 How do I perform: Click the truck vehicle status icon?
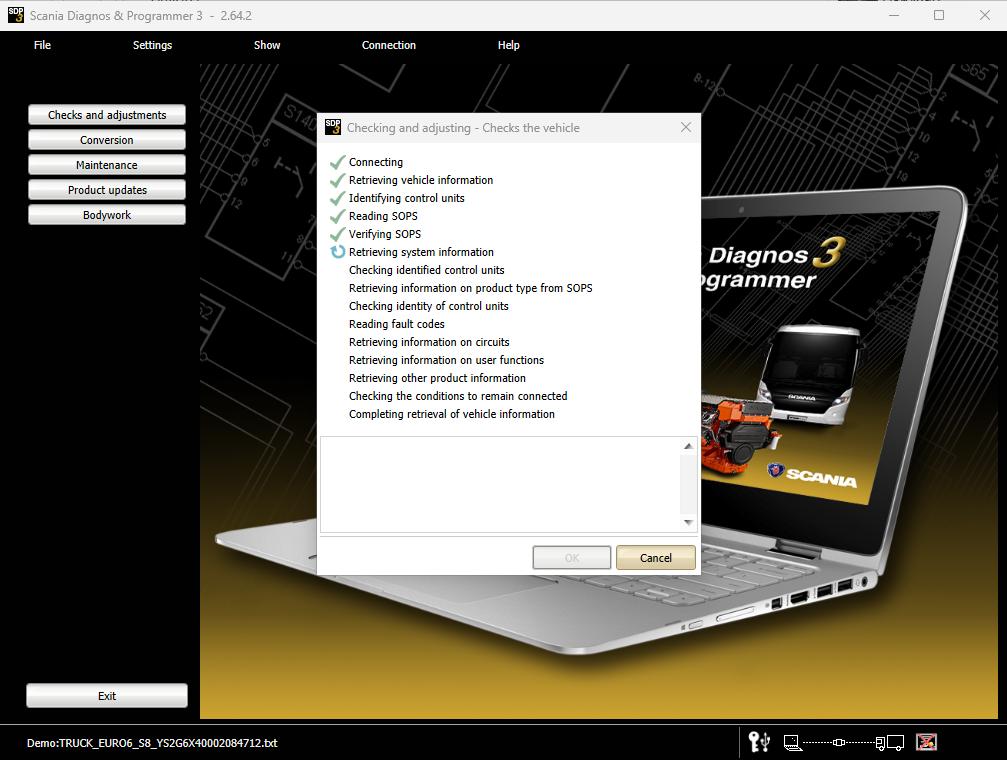pyautogui.click(x=890, y=743)
